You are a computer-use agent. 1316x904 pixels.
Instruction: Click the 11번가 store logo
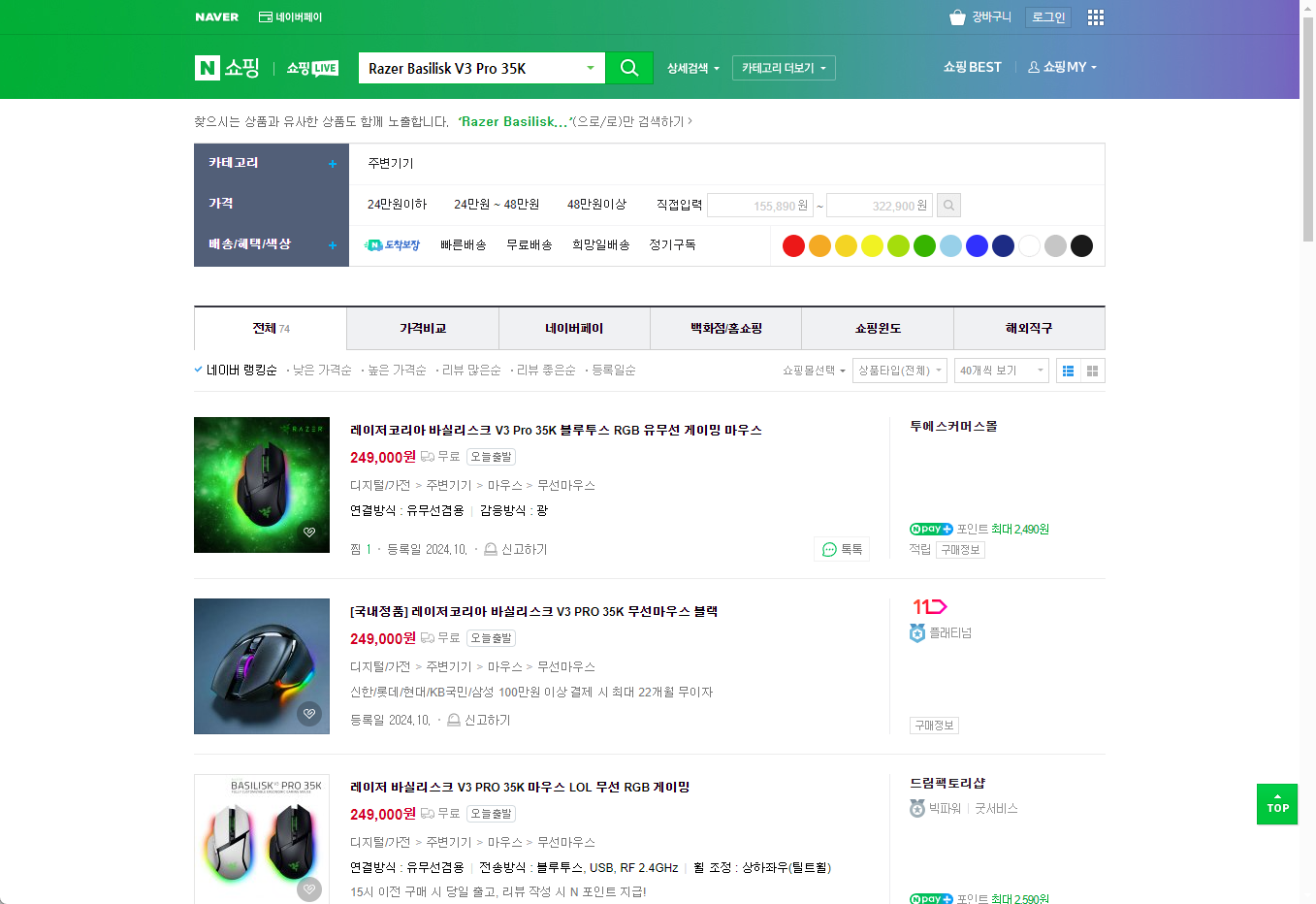click(x=929, y=606)
